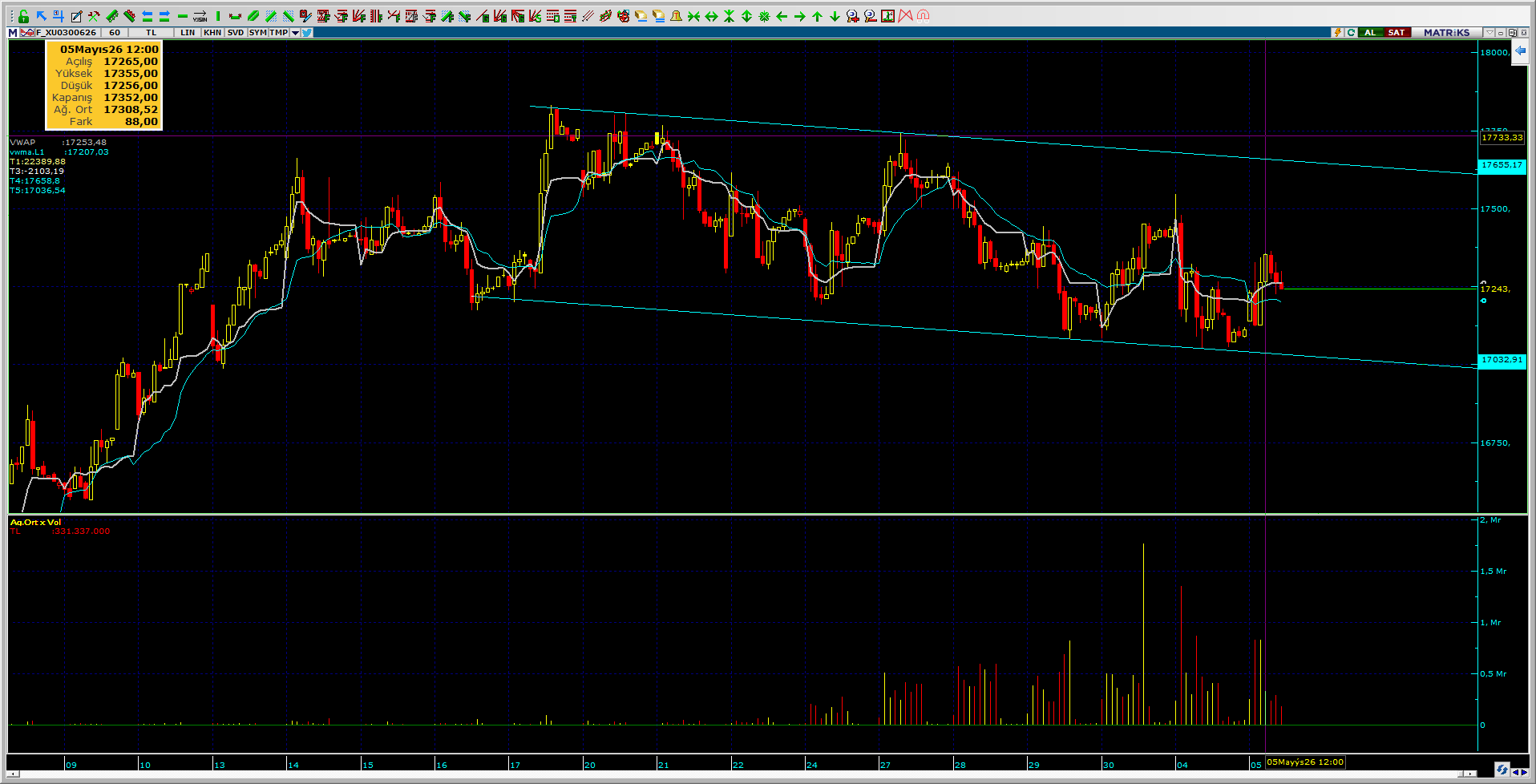Click the zoom out magnifier icon
1536x784 pixels.
(x=871, y=16)
